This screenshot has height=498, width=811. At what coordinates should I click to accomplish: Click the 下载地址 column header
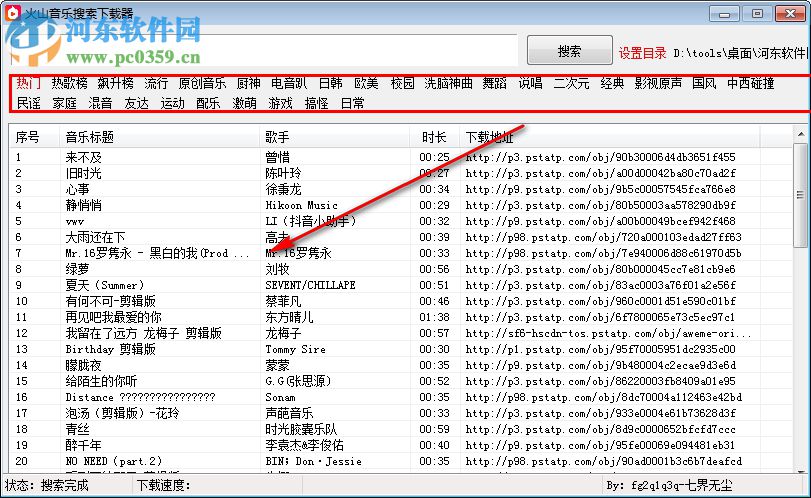pos(610,137)
